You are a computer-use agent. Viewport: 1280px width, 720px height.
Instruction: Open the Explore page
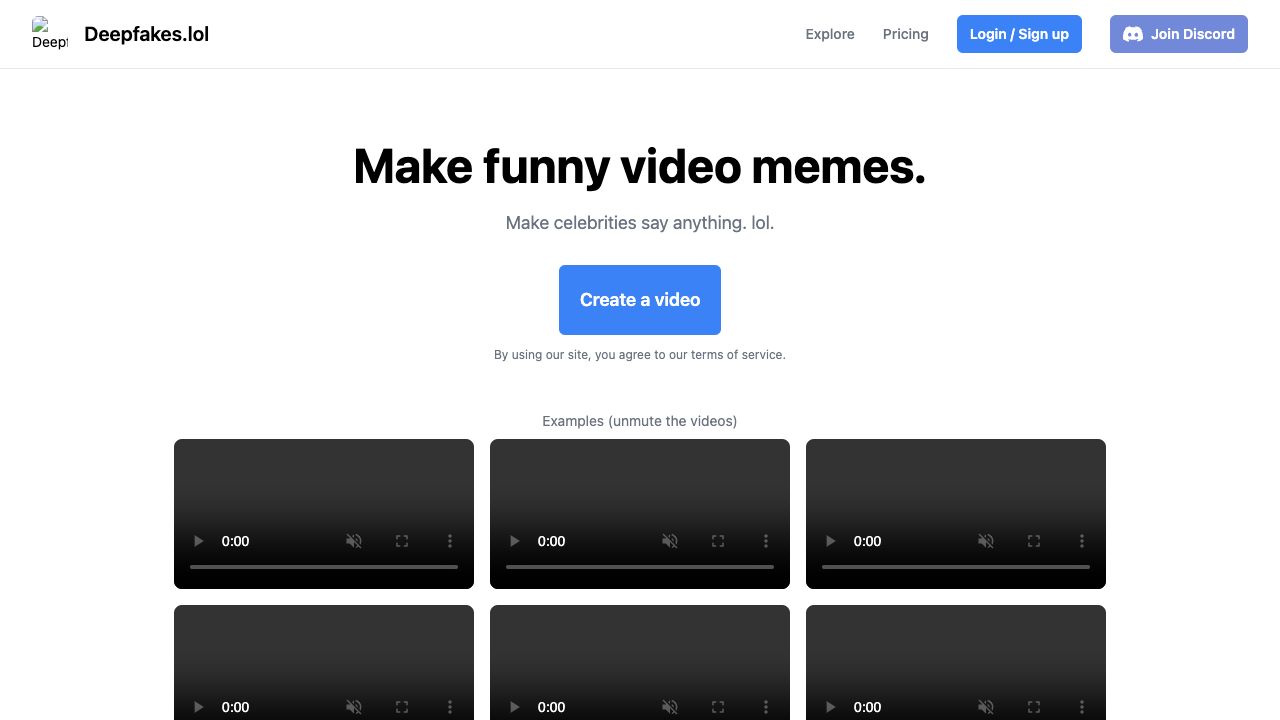click(x=830, y=34)
